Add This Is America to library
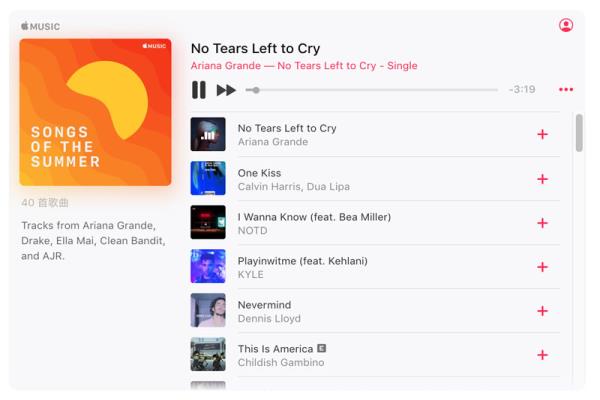The image size is (600, 400). click(542, 355)
